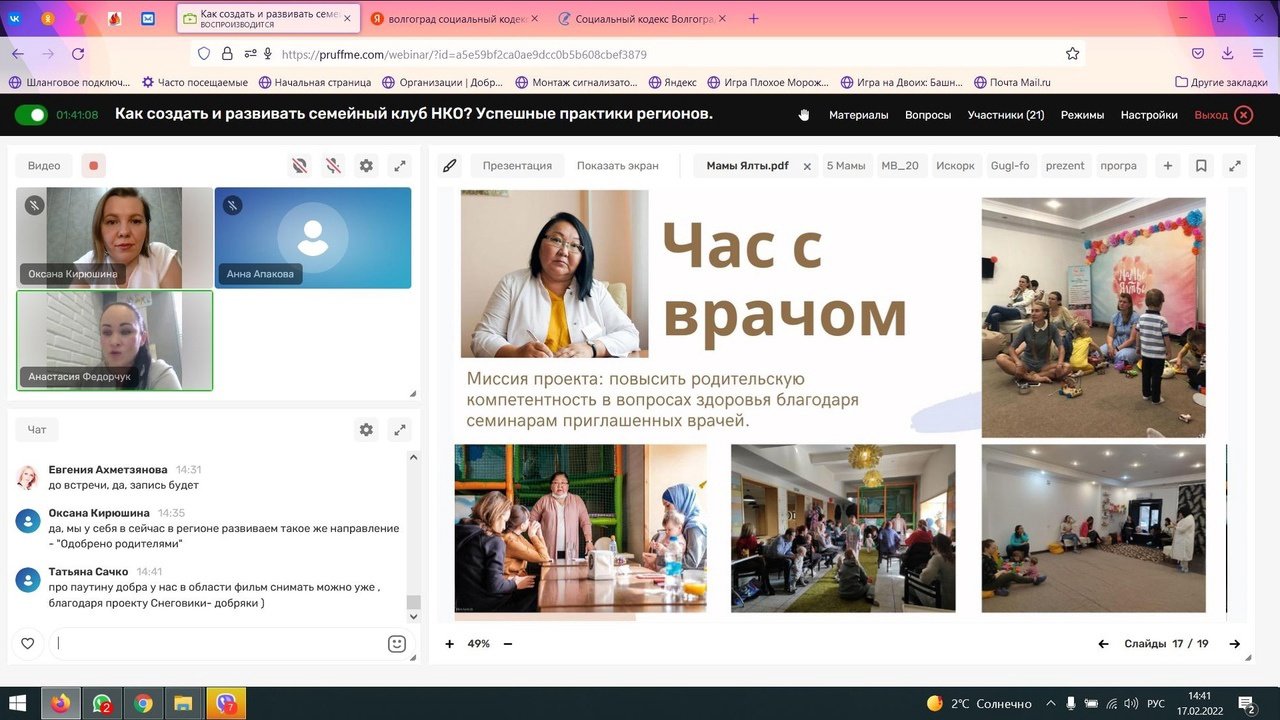This screenshot has height=720, width=1280.
Task: Open the Pocket save icon
Action: click(1198, 54)
